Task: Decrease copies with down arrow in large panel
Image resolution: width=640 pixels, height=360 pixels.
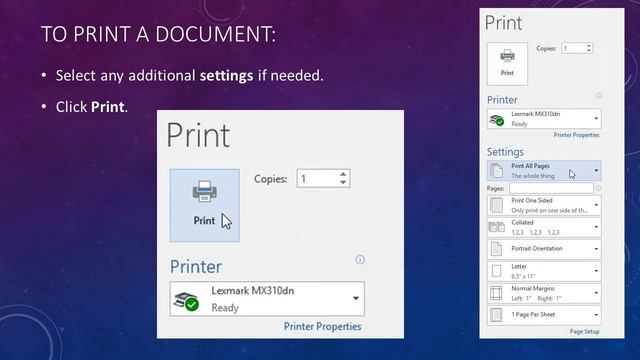Action: [343, 182]
